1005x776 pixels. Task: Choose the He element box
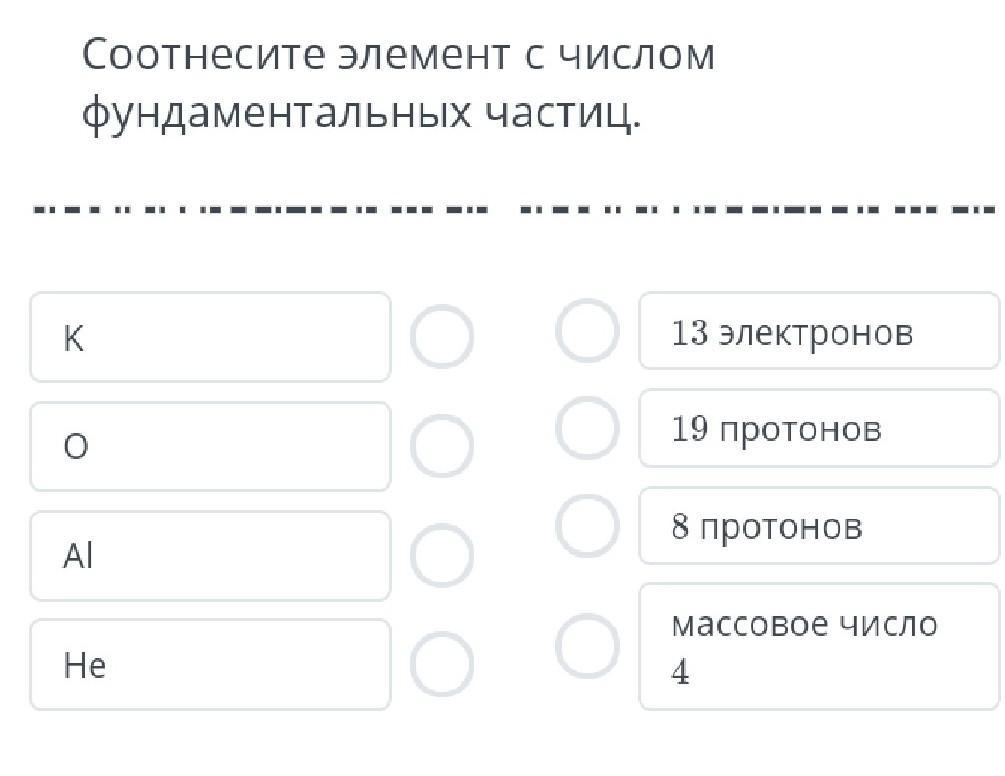point(210,664)
